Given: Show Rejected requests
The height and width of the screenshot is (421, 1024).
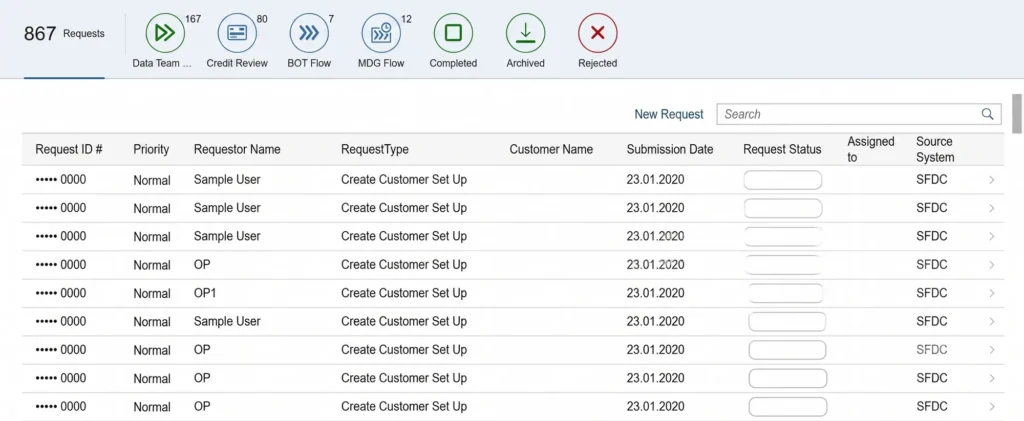Looking at the screenshot, I should pos(598,33).
